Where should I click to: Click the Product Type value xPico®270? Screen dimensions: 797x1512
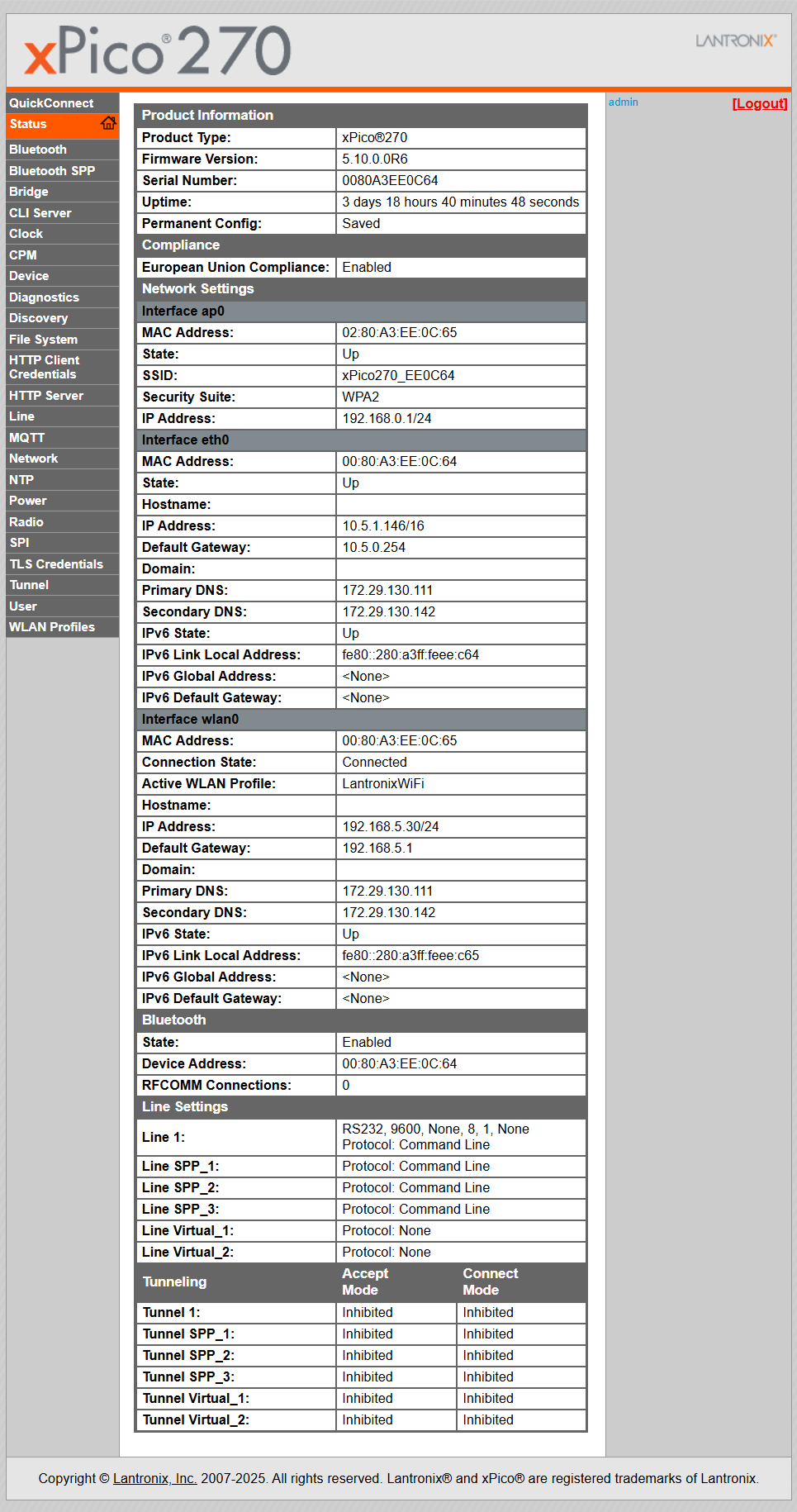pyautogui.click(x=375, y=138)
